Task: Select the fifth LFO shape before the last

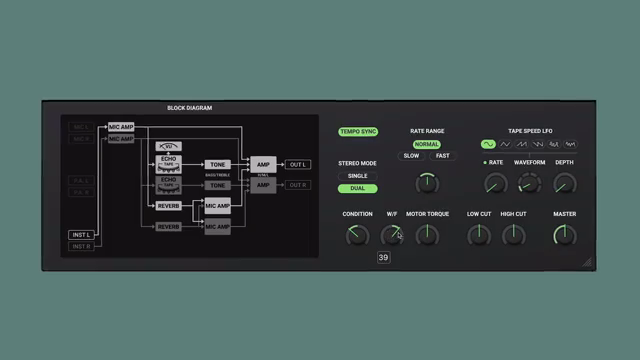Action: tap(554, 144)
